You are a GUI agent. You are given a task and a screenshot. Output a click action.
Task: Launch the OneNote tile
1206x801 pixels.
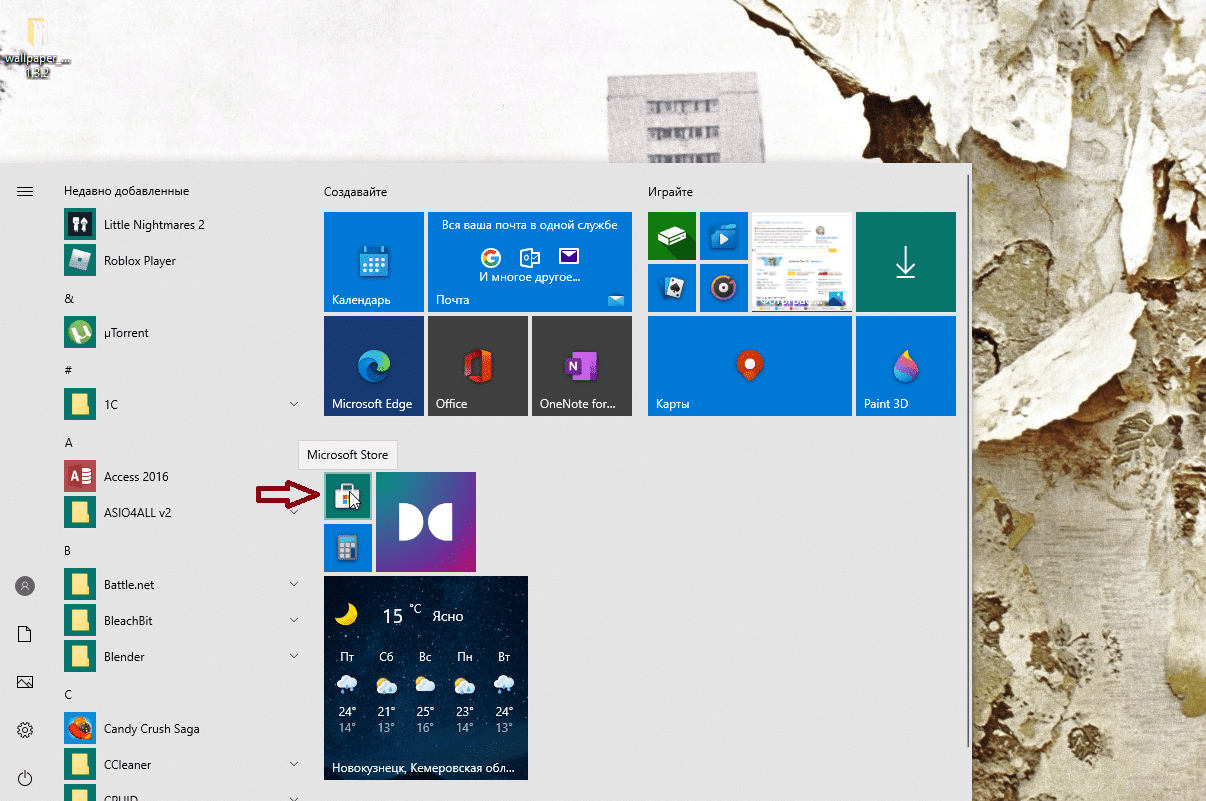point(581,366)
